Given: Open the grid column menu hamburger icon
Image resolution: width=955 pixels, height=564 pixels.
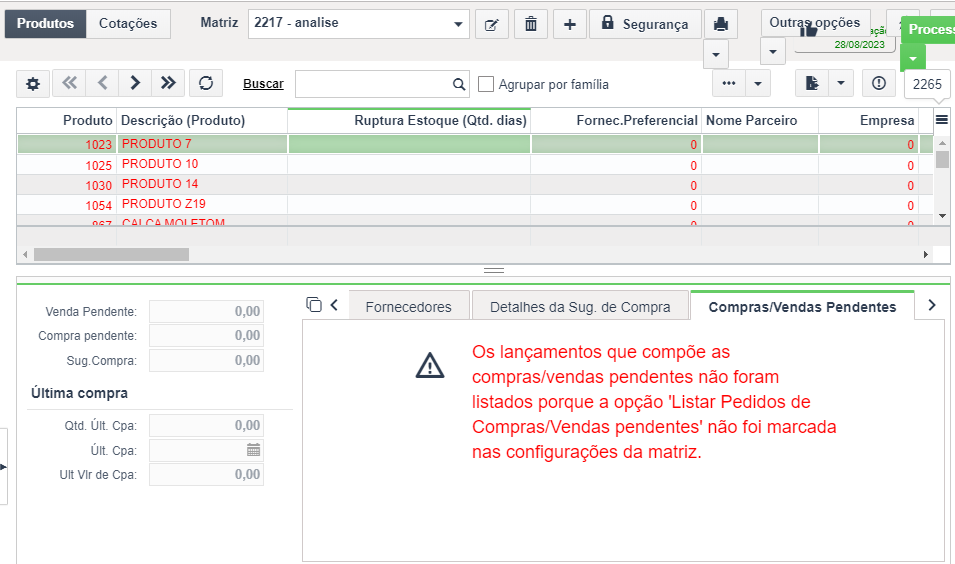Looking at the screenshot, I should (x=942, y=120).
